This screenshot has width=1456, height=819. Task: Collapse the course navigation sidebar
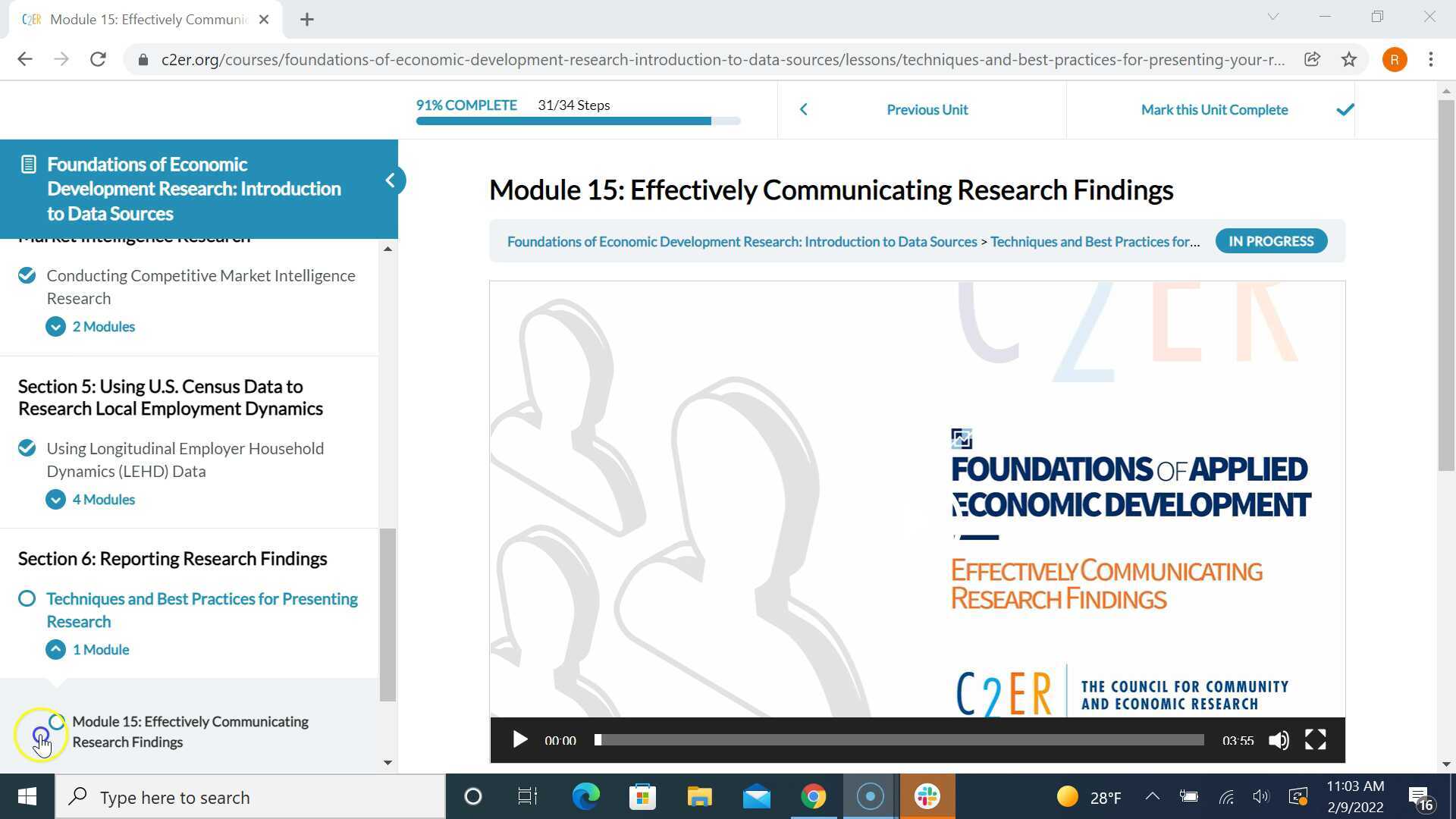tap(391, 180)
